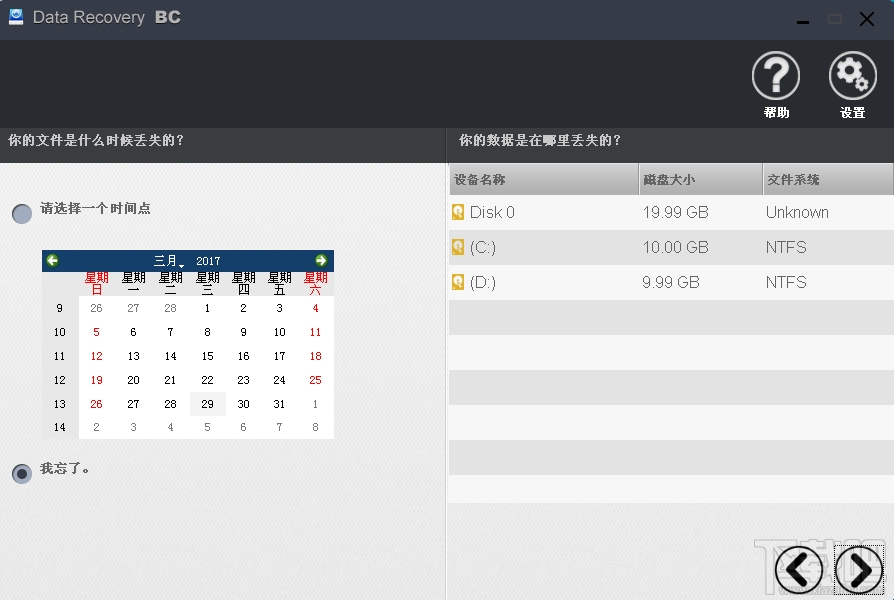Select March 15 in the calendar

pyautogui.click(x=208, y=356)
